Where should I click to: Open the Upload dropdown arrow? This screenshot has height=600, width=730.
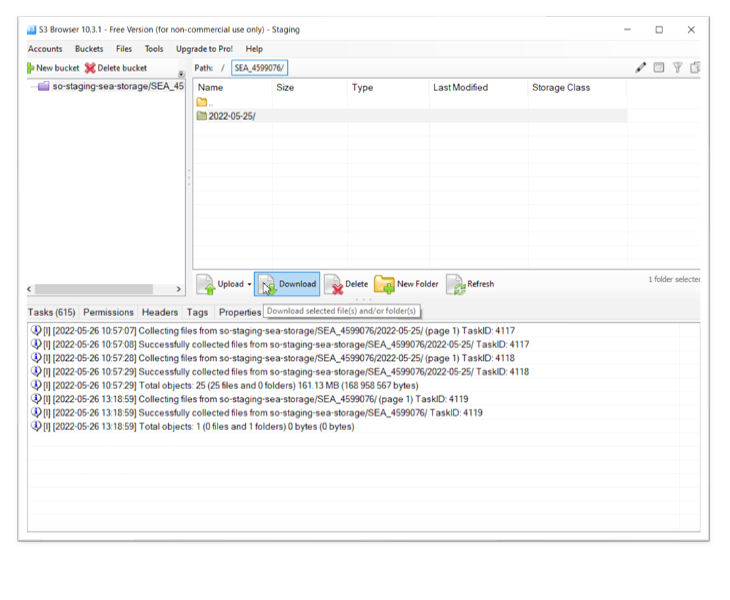click(250, 284)
